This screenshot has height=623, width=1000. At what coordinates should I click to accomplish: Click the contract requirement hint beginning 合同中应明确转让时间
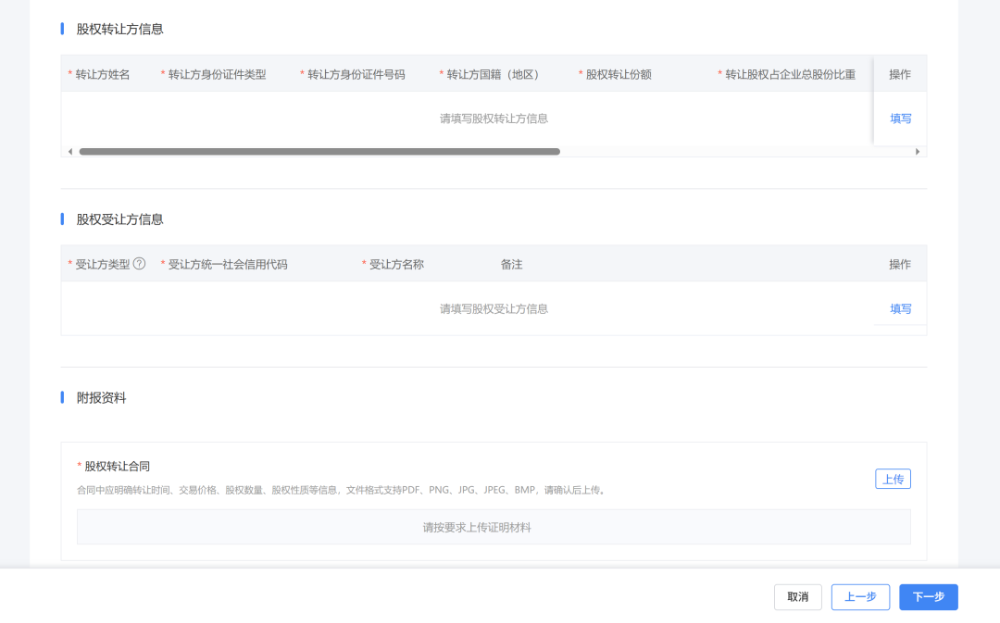(x=342, y=490)
